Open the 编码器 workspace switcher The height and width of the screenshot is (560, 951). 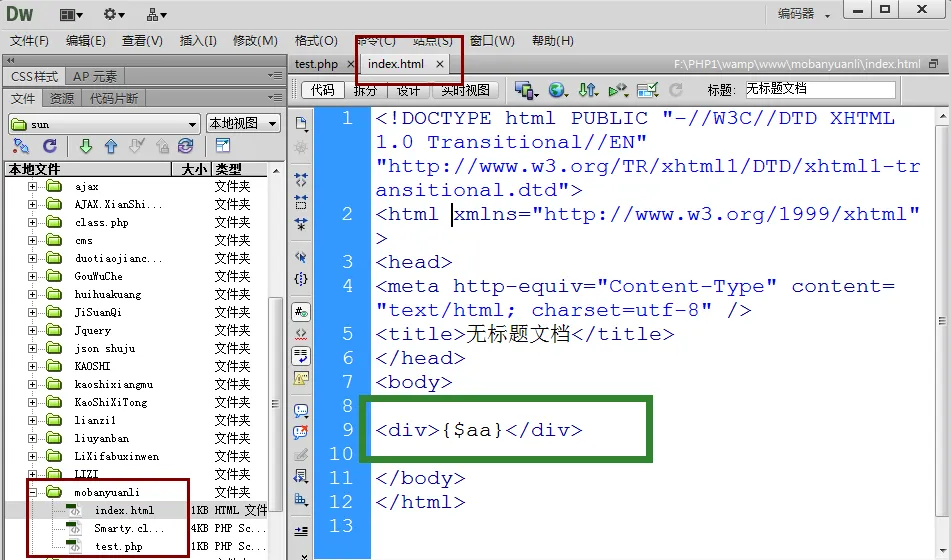pyautogui.click(x=804, y=13)
